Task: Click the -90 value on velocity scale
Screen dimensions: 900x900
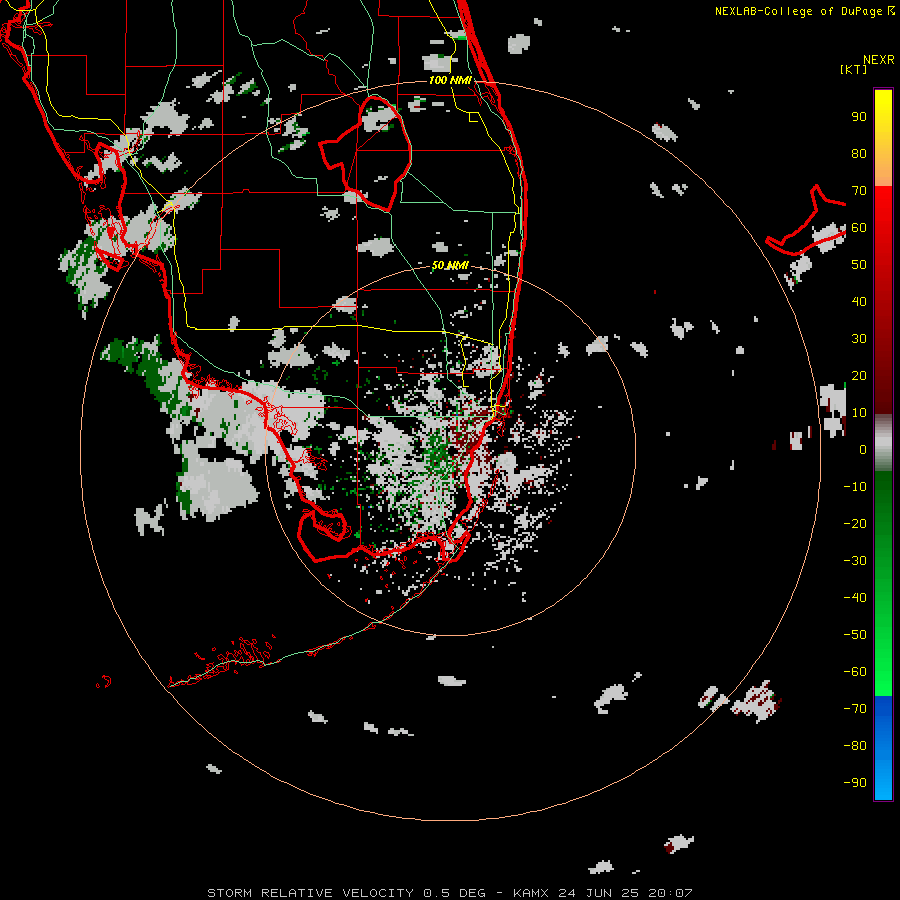Action: [855, 783]
